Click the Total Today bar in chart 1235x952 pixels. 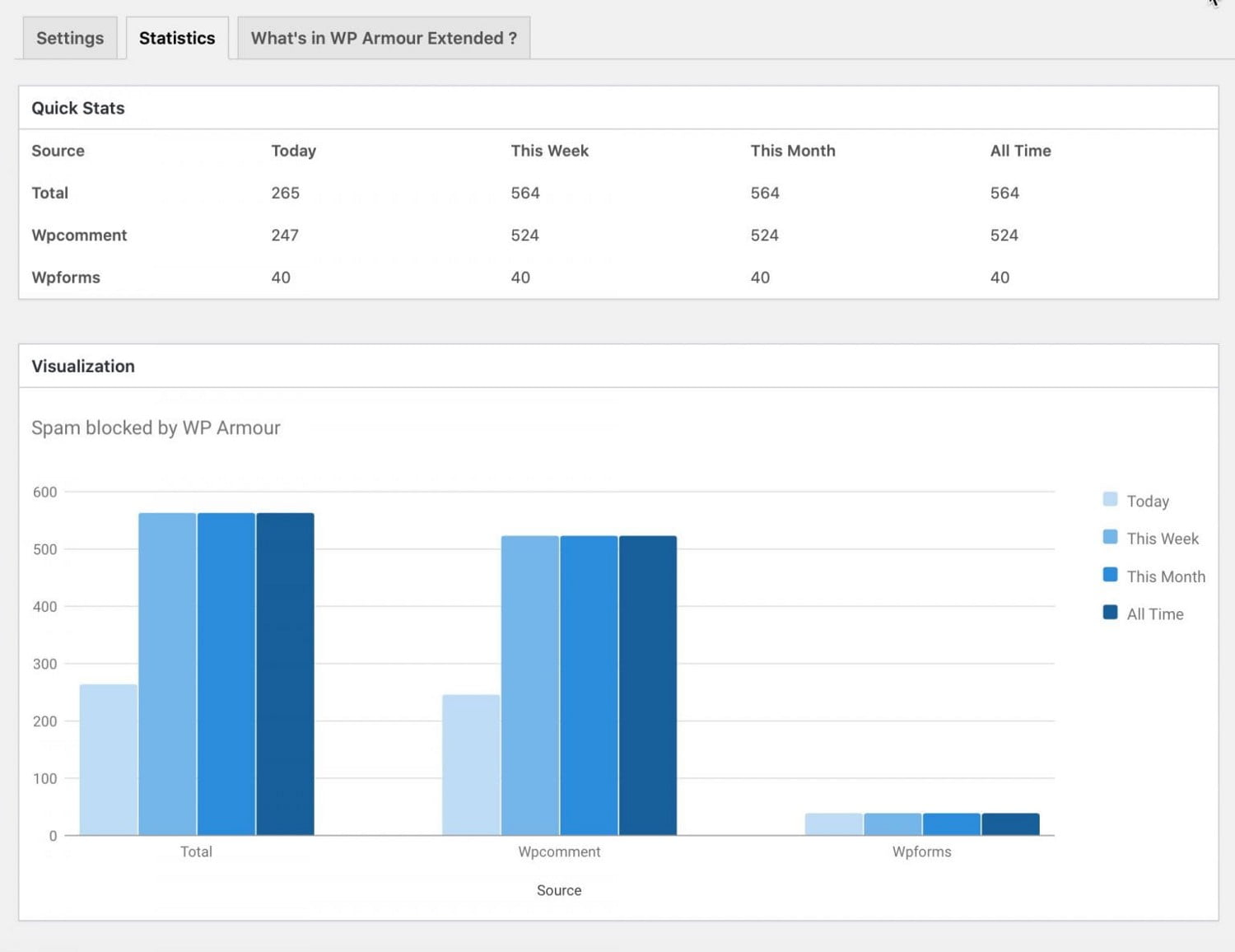(109, 759)
